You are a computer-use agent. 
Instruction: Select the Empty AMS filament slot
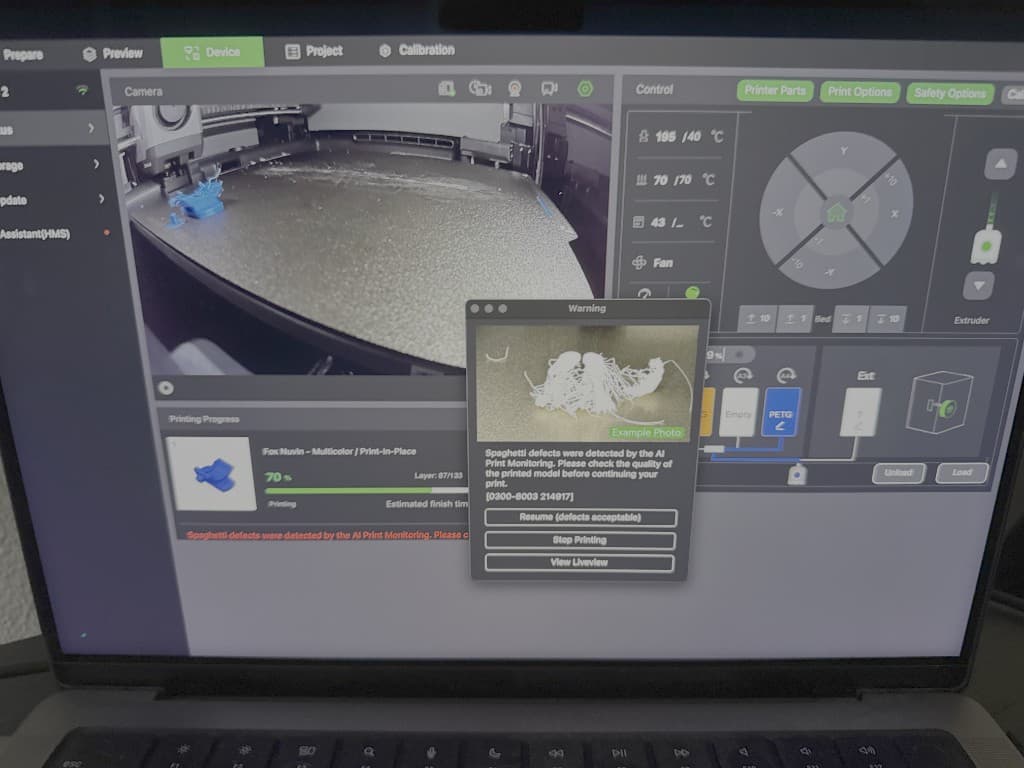click(x=738, y=413)
